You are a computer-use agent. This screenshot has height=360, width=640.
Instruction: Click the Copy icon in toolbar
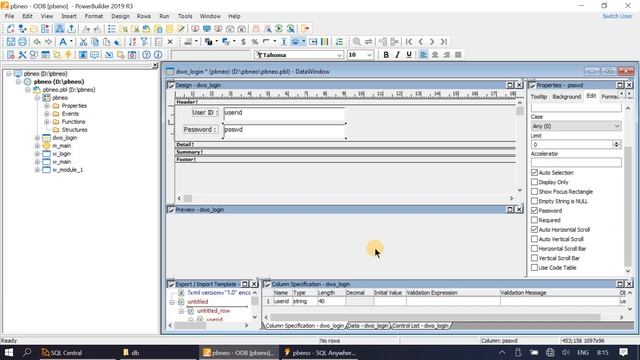(x=95, y=42)
